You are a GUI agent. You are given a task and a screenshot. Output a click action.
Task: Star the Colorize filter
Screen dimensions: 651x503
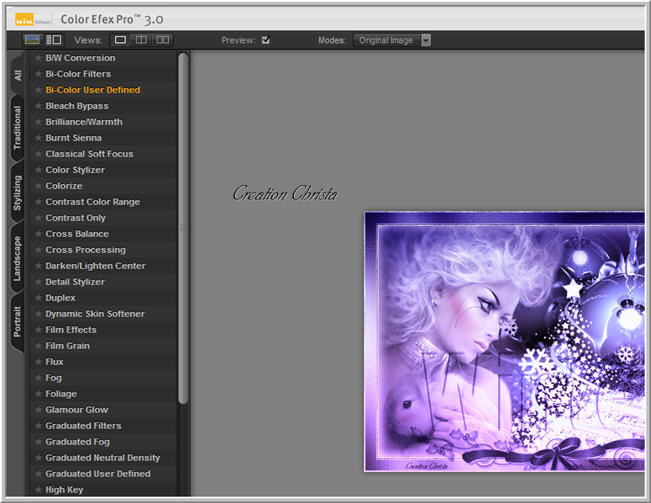[x=38, y=186]
